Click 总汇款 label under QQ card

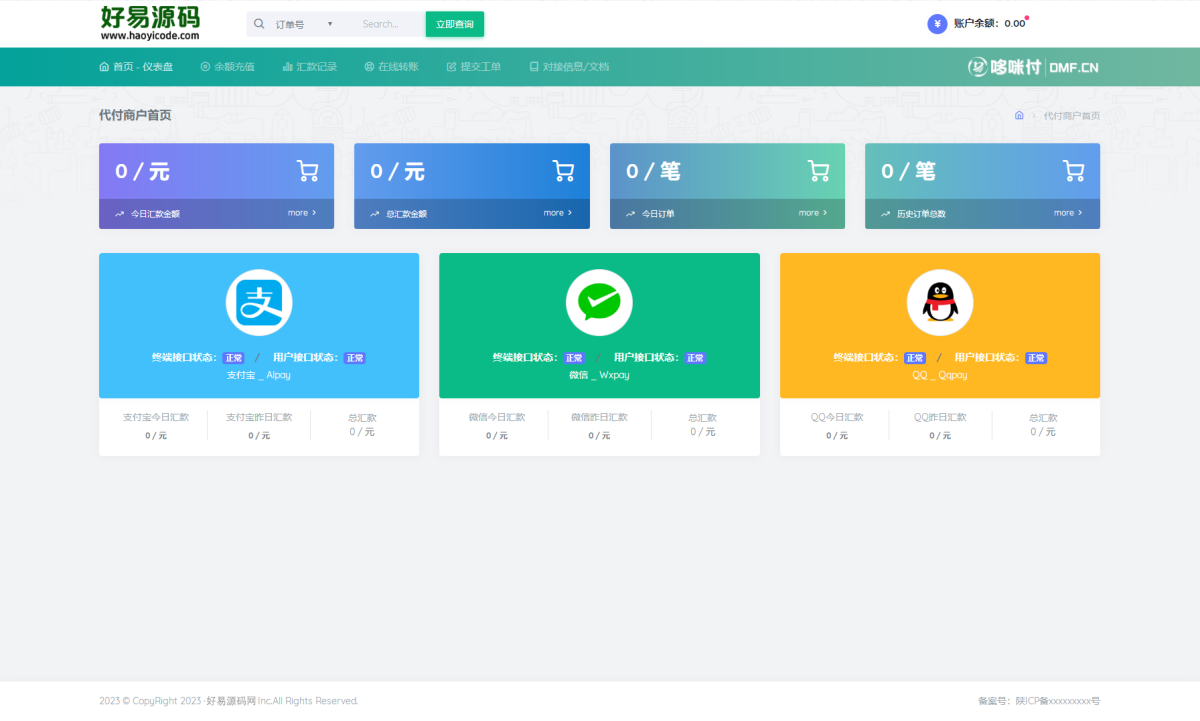point(1043,418)
